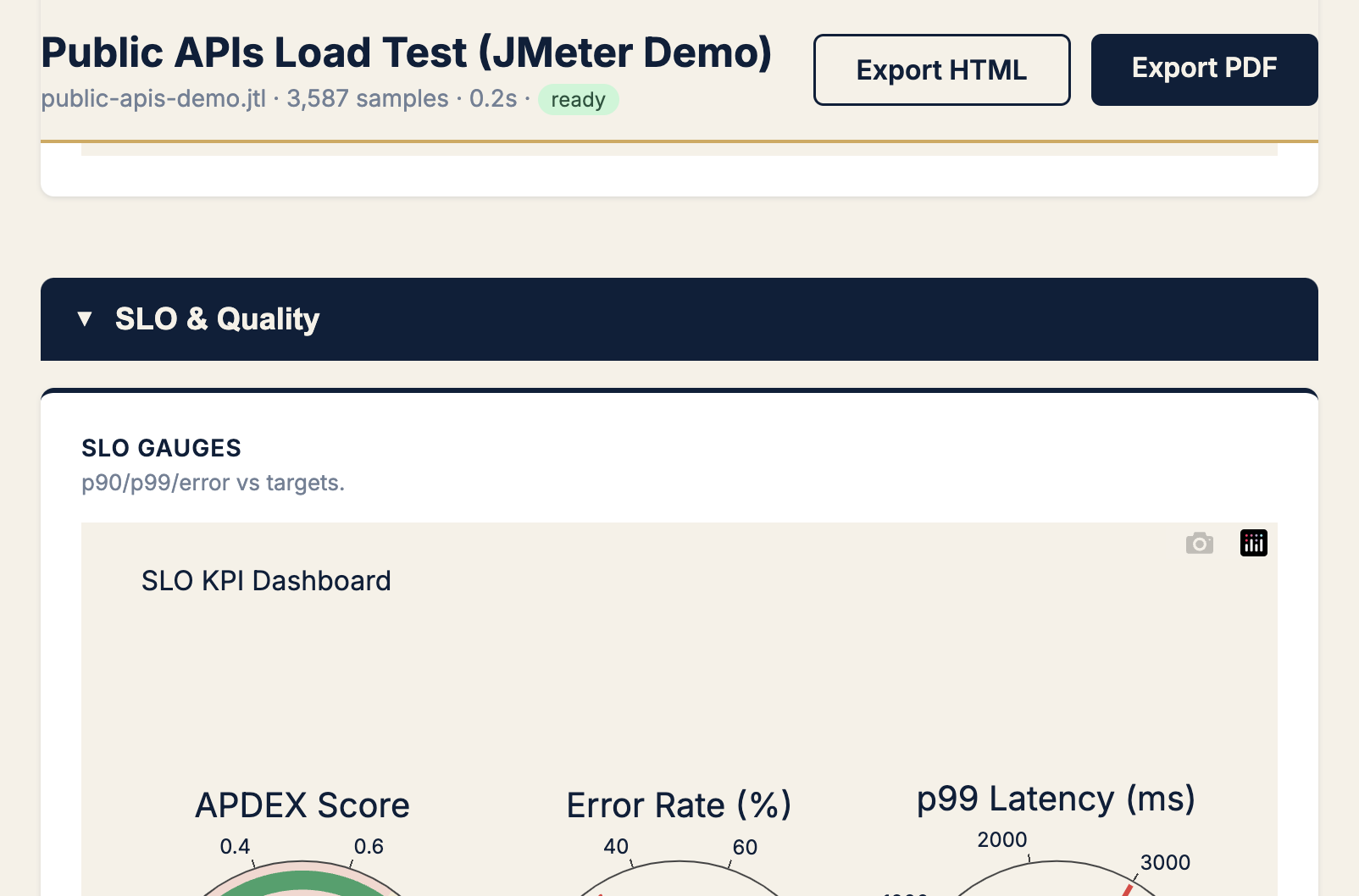Click the 0.6 tick on APDEX gauge
The height and width of the screenshot is (896, 1359).
[x=369, y=846]
